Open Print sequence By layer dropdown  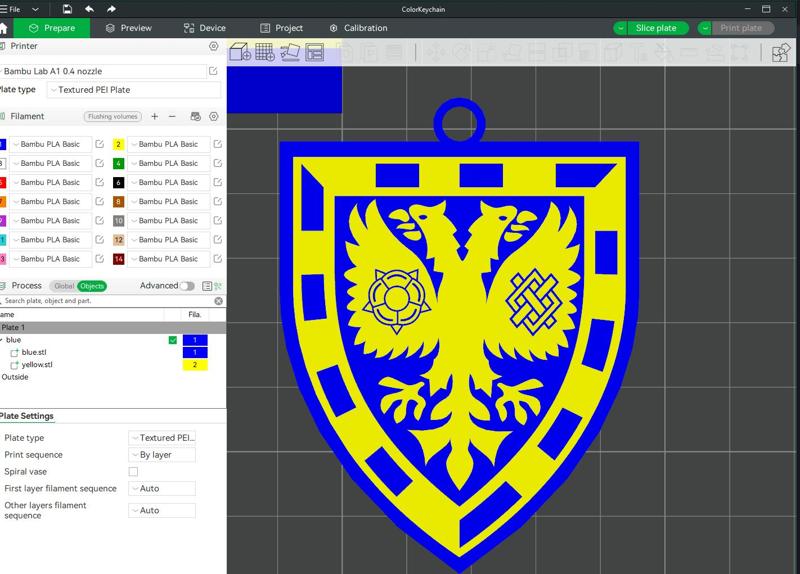[162, 455]
